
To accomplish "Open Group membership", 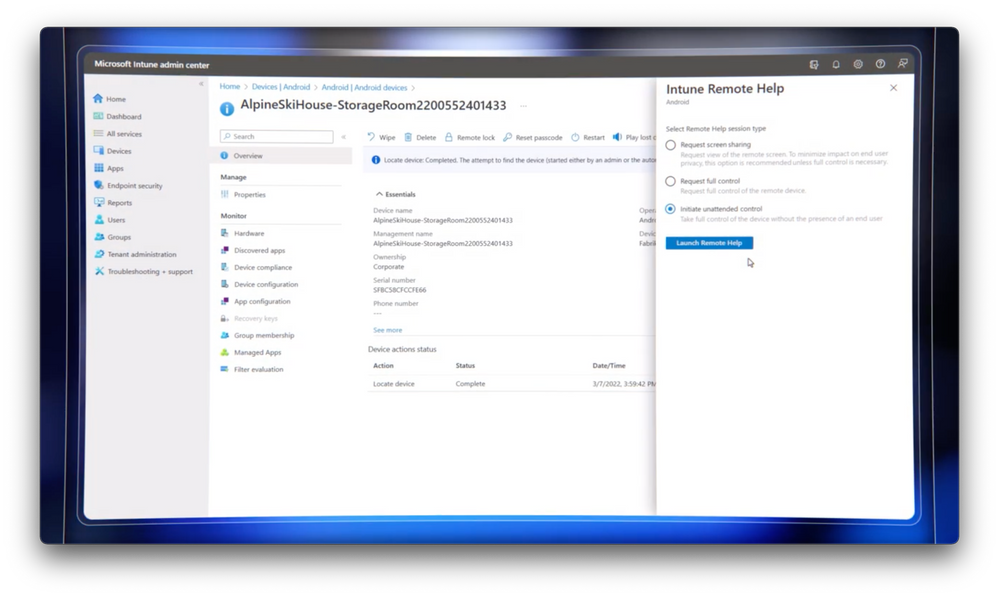I will [257, 335].
